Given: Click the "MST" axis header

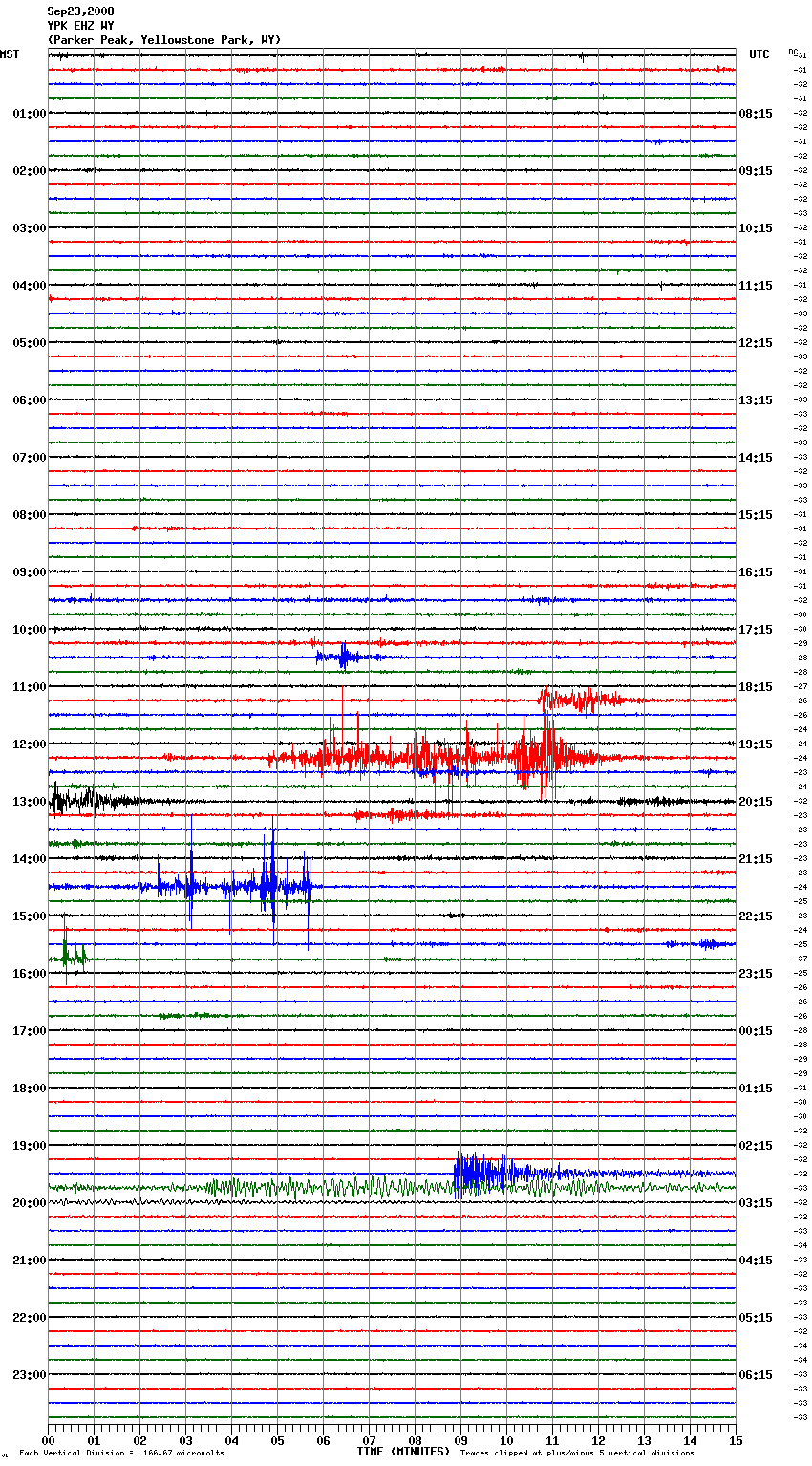Looking at the screenshot, I should tap(10, 54).
